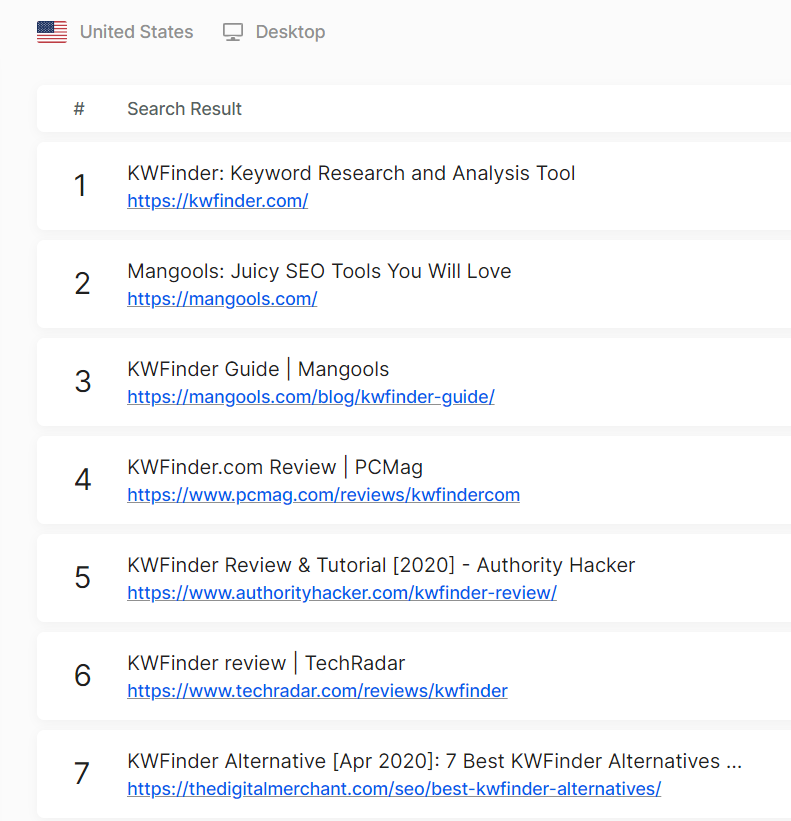791x821 pixels.
Task: Click the Authority Hacker Review & Tutorial title
Action: pos(381,565)
